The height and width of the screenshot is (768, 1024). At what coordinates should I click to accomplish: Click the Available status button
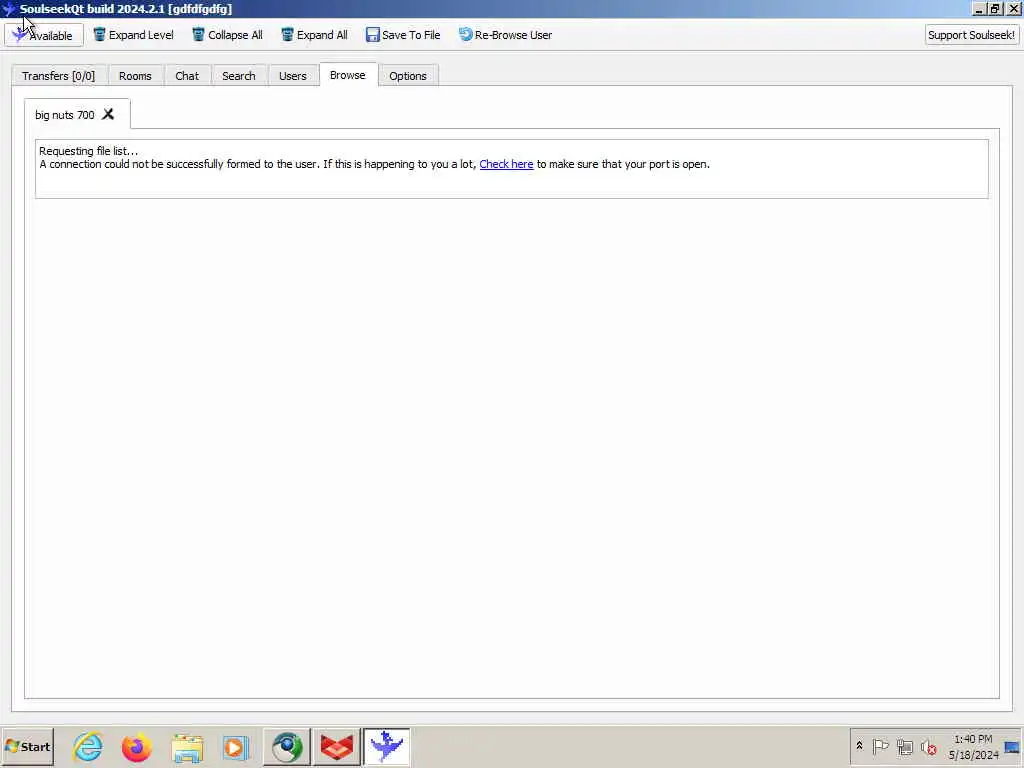pyautogui.click(x=44, y=35)
